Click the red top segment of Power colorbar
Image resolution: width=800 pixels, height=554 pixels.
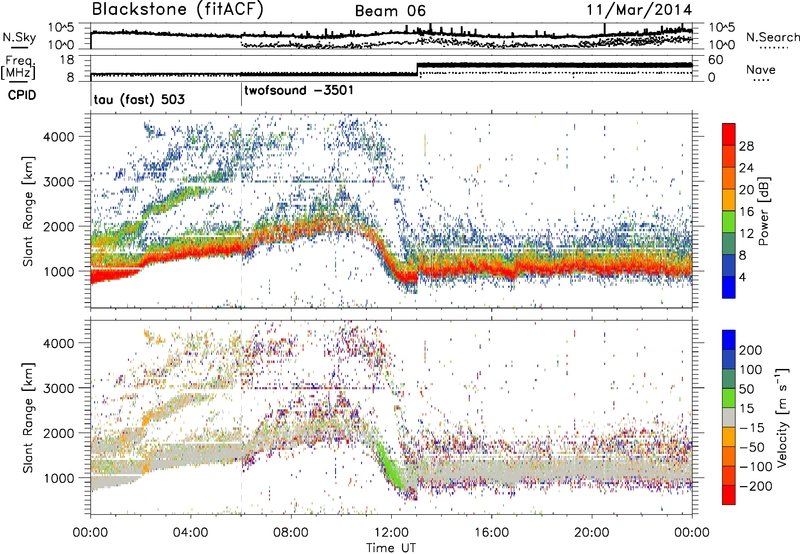[x=729, y=135]
